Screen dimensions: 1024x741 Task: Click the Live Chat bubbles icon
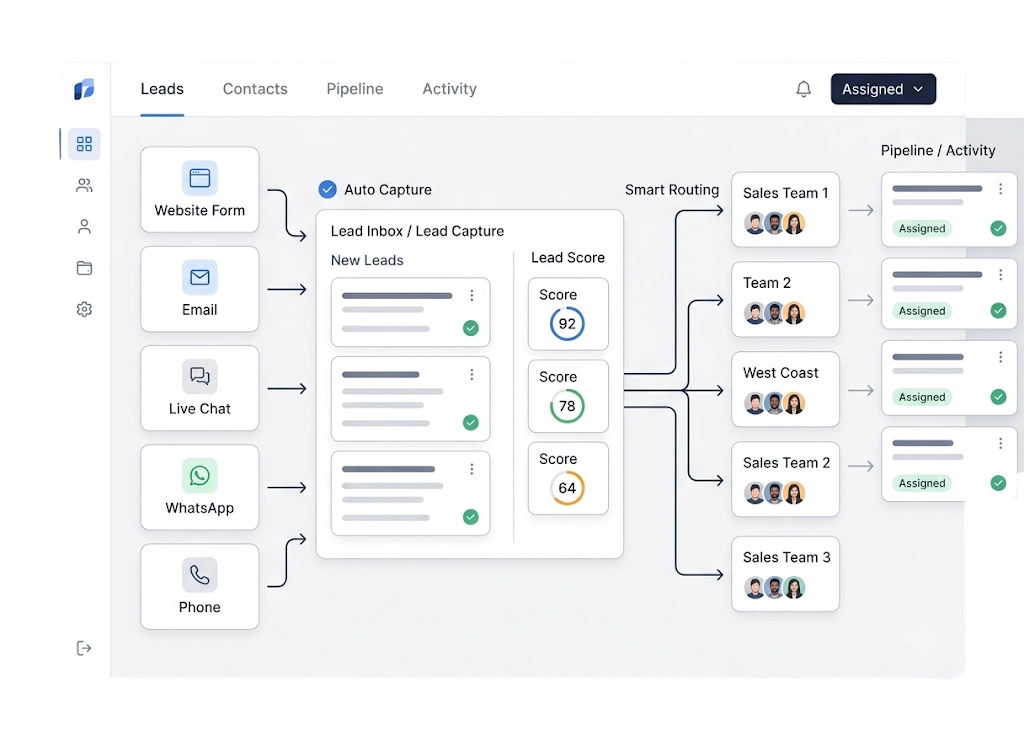click(200, 376)
